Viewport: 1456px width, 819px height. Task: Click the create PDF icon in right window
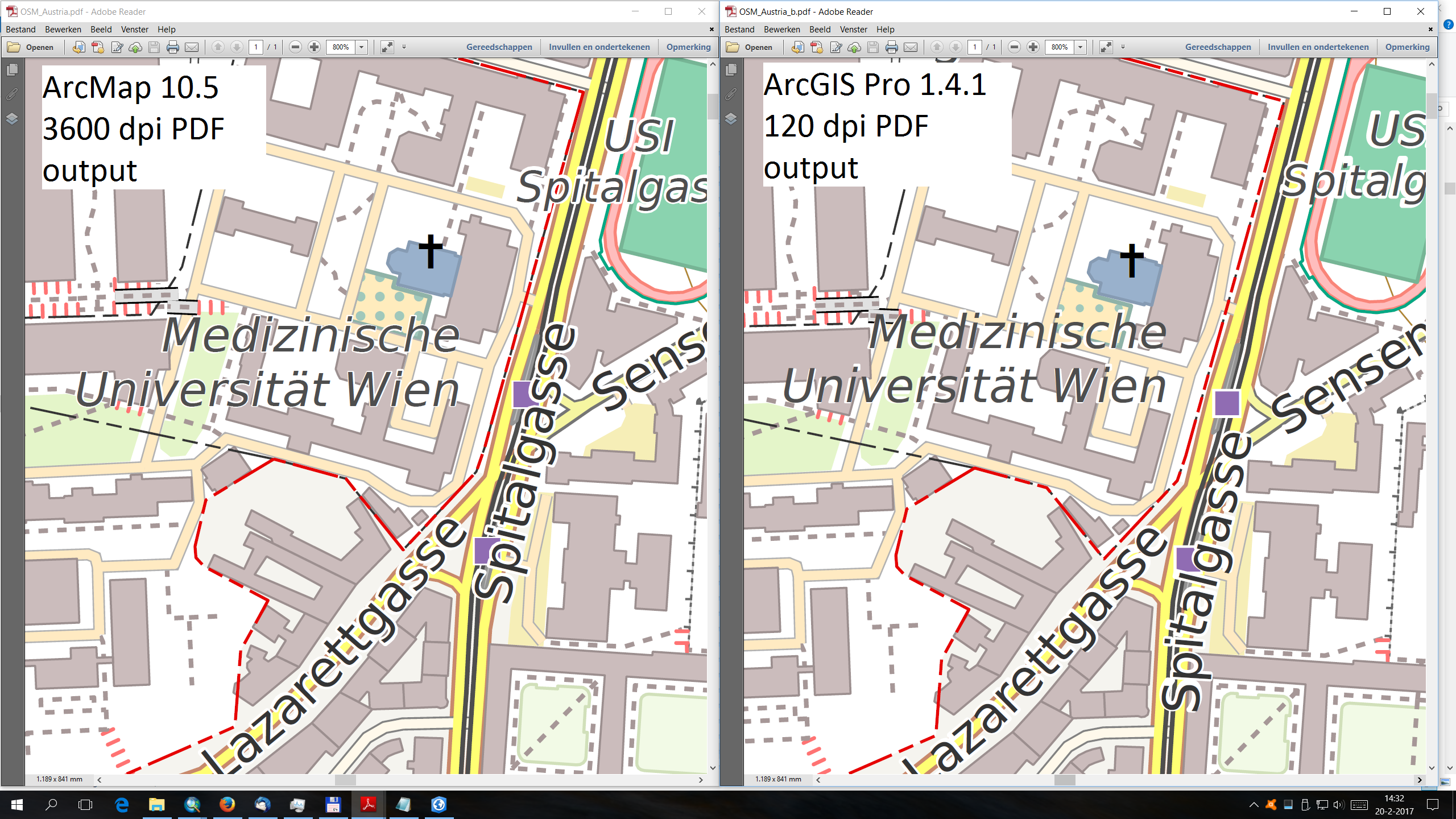tap(817, 47)
